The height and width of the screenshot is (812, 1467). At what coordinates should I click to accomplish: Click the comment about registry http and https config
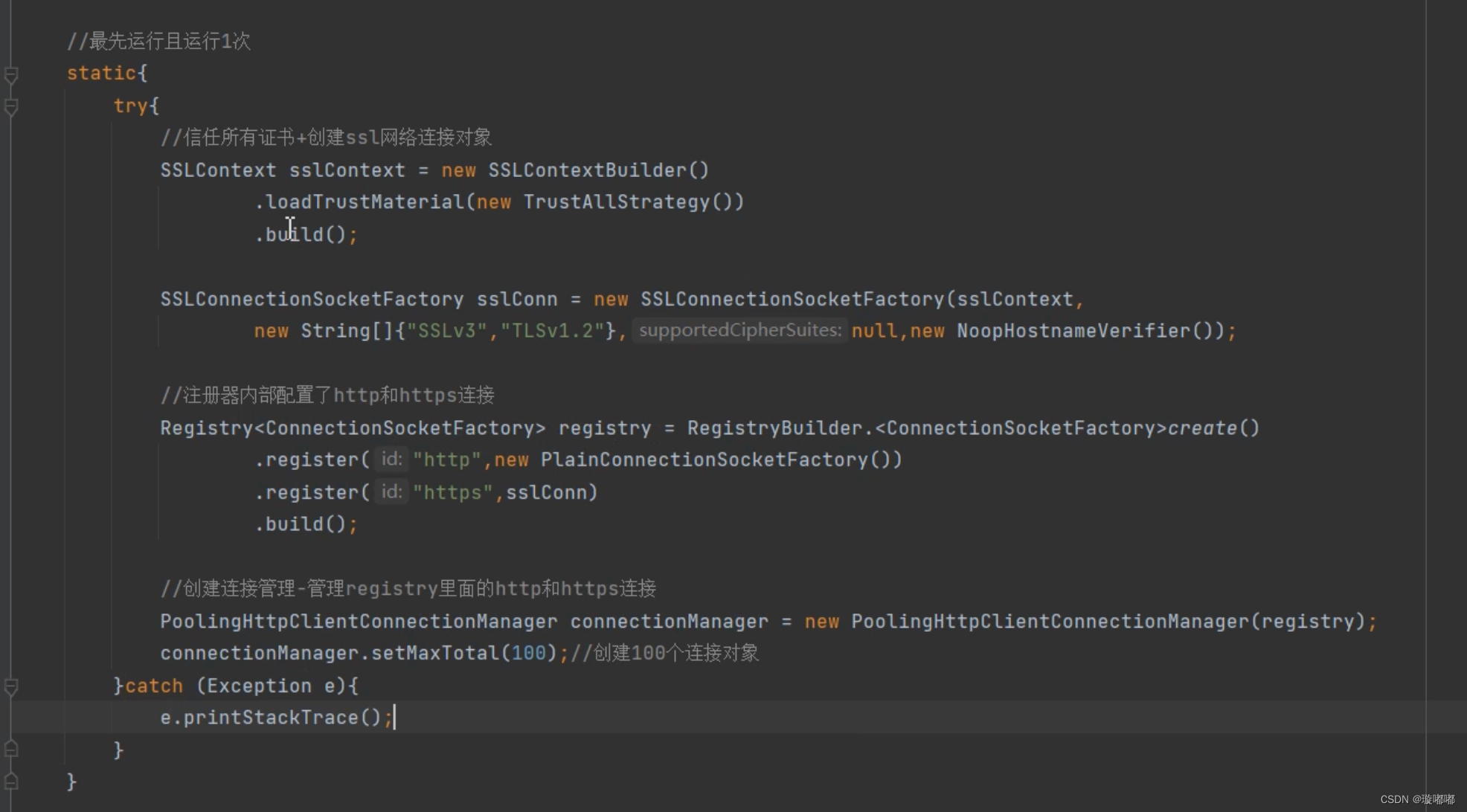click(x=327, y=395)
